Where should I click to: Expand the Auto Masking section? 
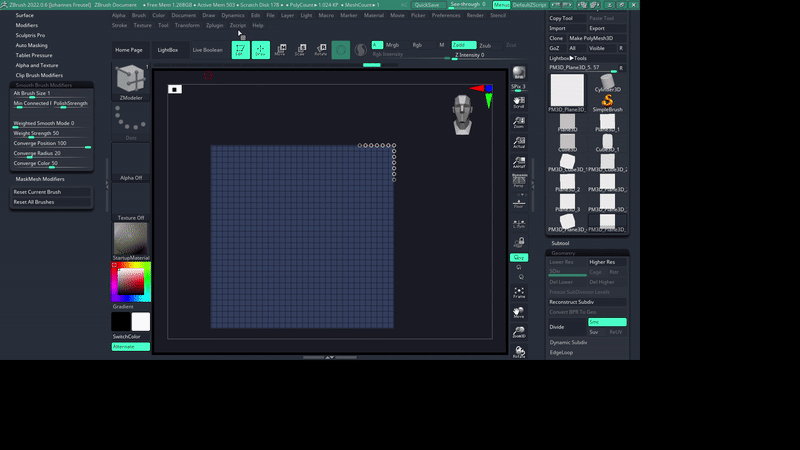(32, 45)
